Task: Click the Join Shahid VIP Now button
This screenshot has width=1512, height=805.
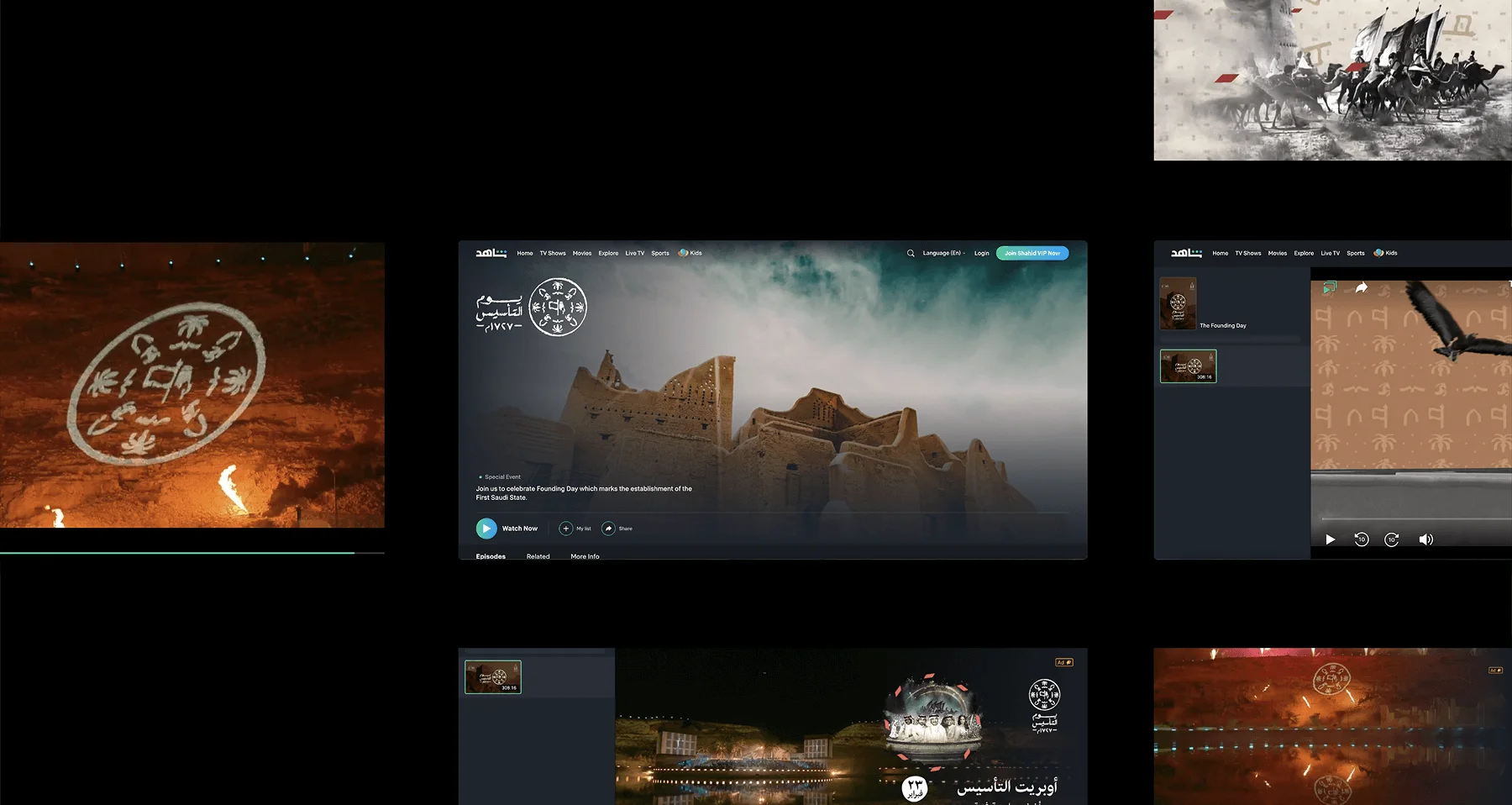Action: click(1032, 253)
